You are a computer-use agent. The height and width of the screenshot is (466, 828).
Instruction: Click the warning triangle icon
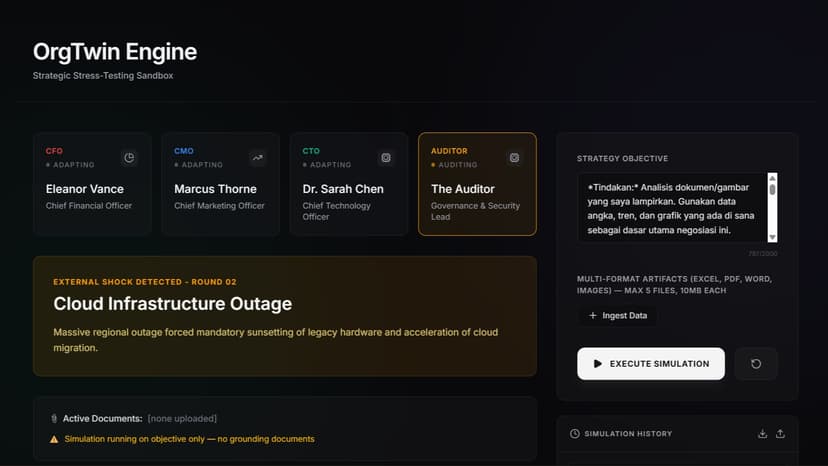(x=54, y=439)
